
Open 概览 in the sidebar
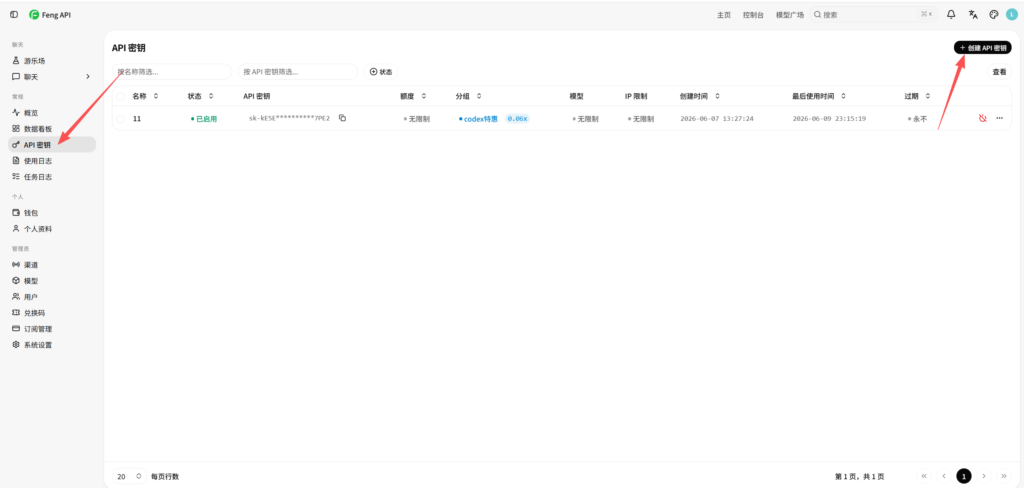(x=52, y=113)
